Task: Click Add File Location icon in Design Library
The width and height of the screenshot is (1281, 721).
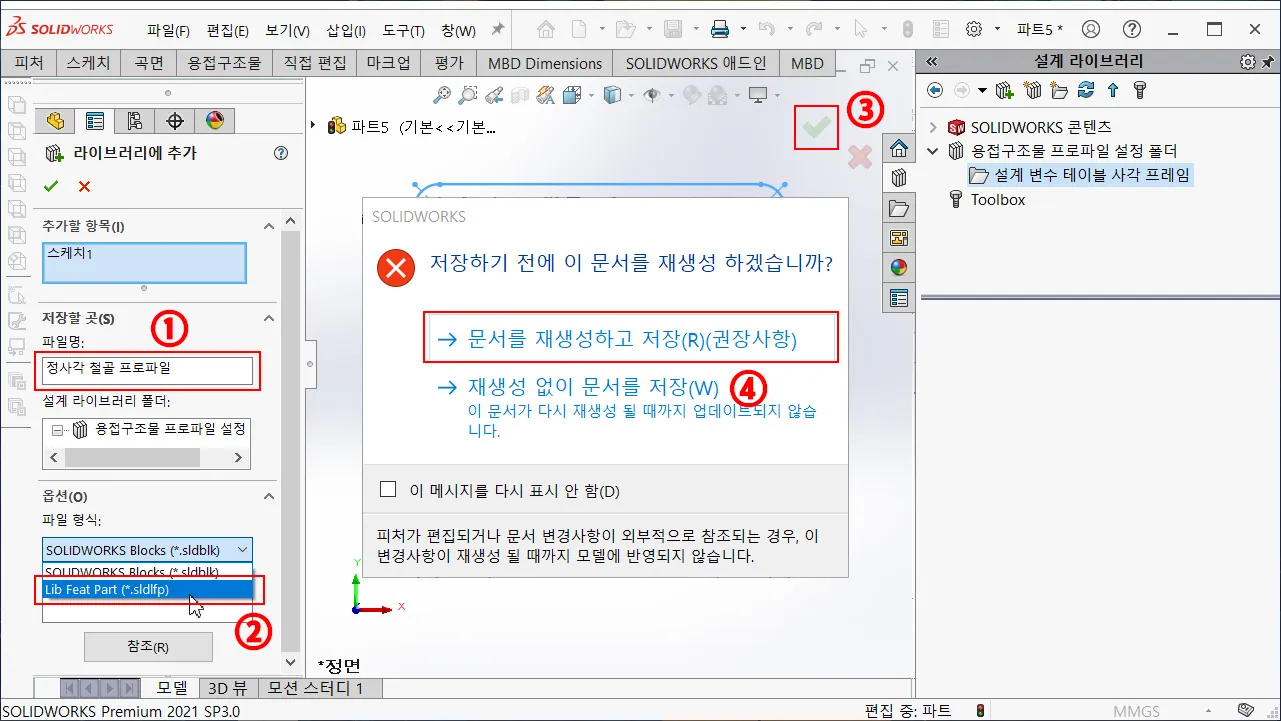Action: pyautogui.click(x=1033, y=90)
